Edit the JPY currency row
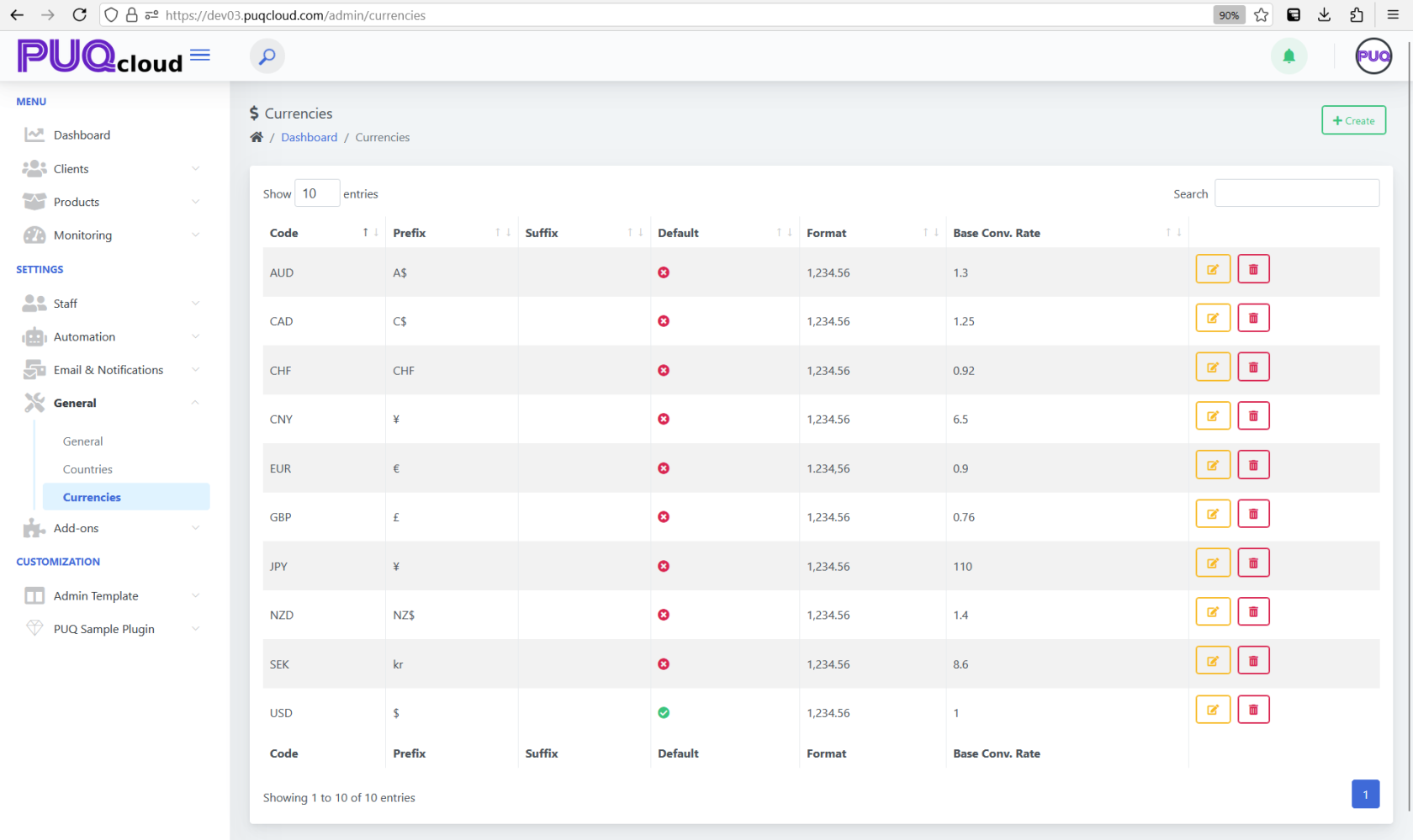This screenshot has height=840, width=1413. 1213,563
